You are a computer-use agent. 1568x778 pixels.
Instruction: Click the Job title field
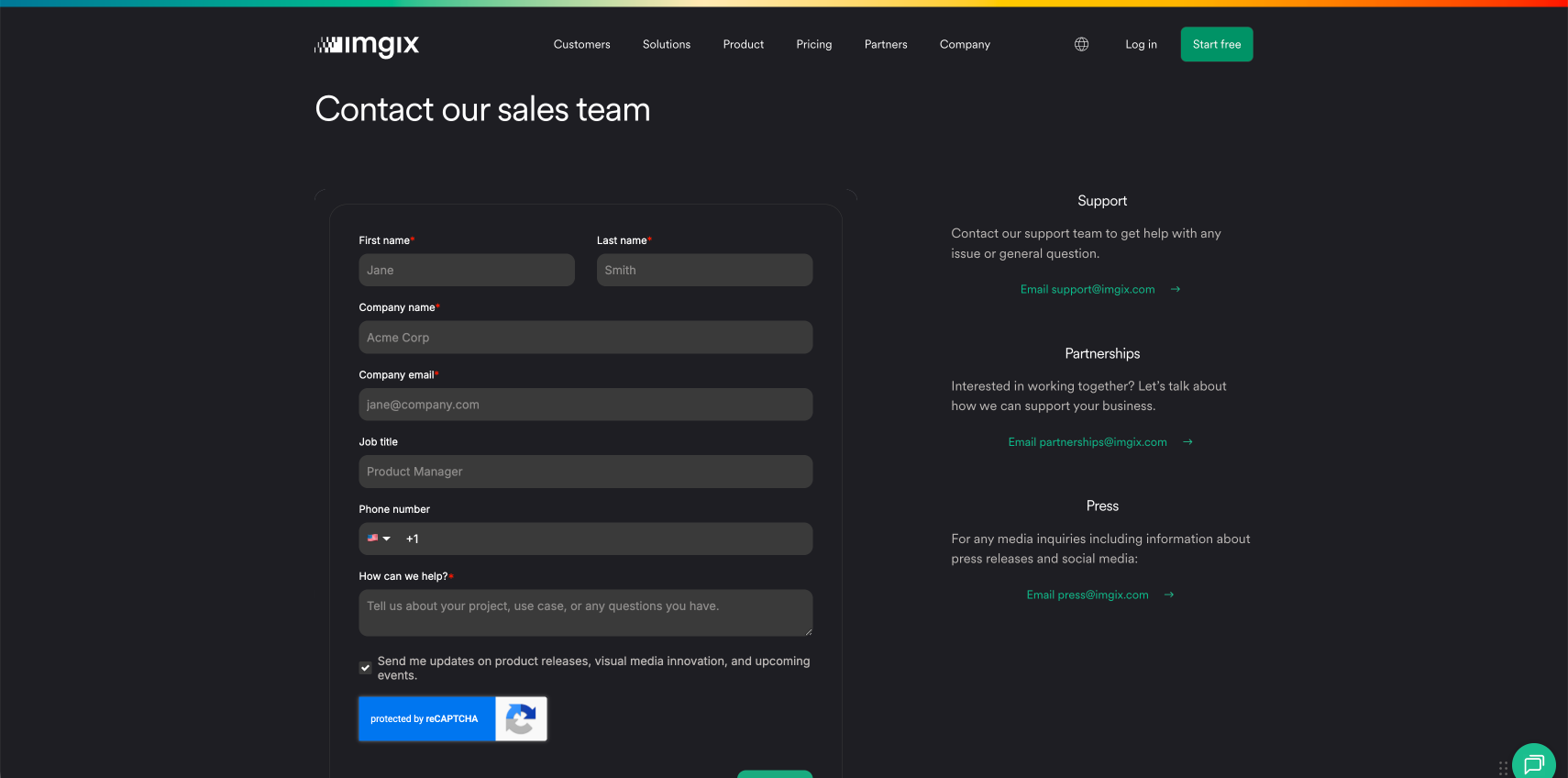tap(586, 472)
